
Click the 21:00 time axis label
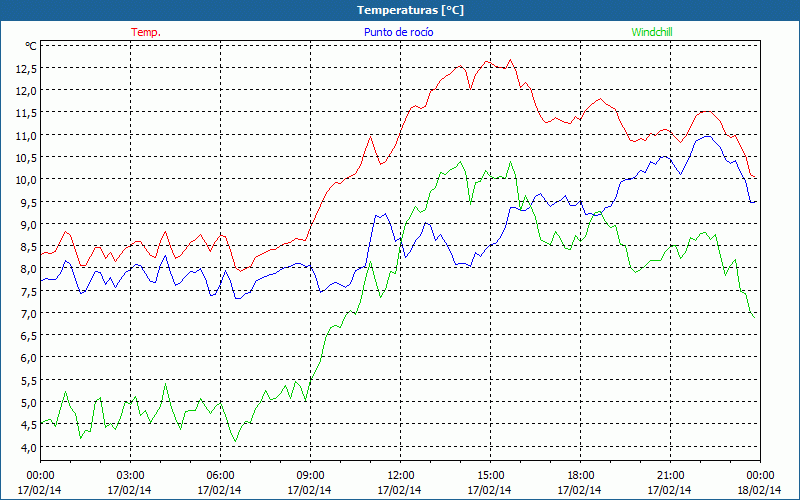tap(670, 476)
